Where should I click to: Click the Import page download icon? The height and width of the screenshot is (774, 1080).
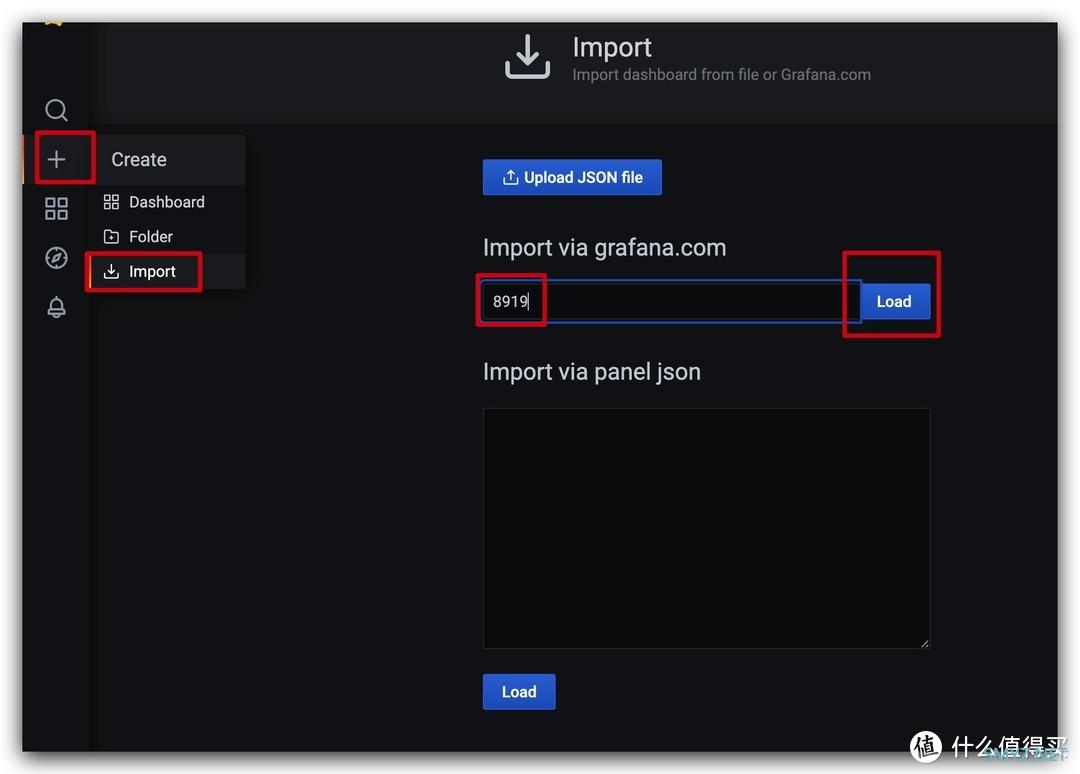coord(528,56)
